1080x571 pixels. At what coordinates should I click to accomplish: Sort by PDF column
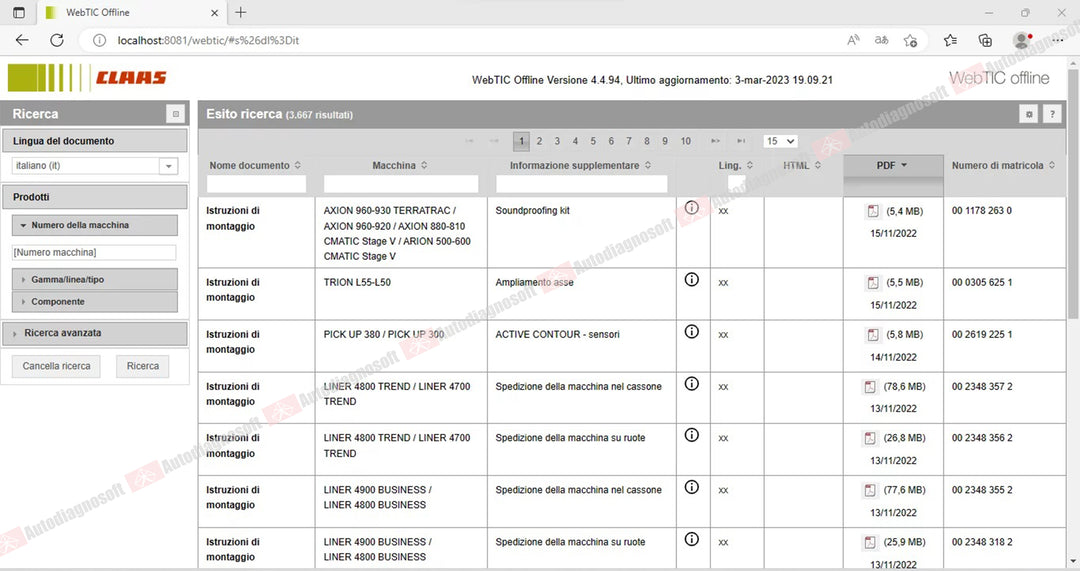[x=893, y=165]
